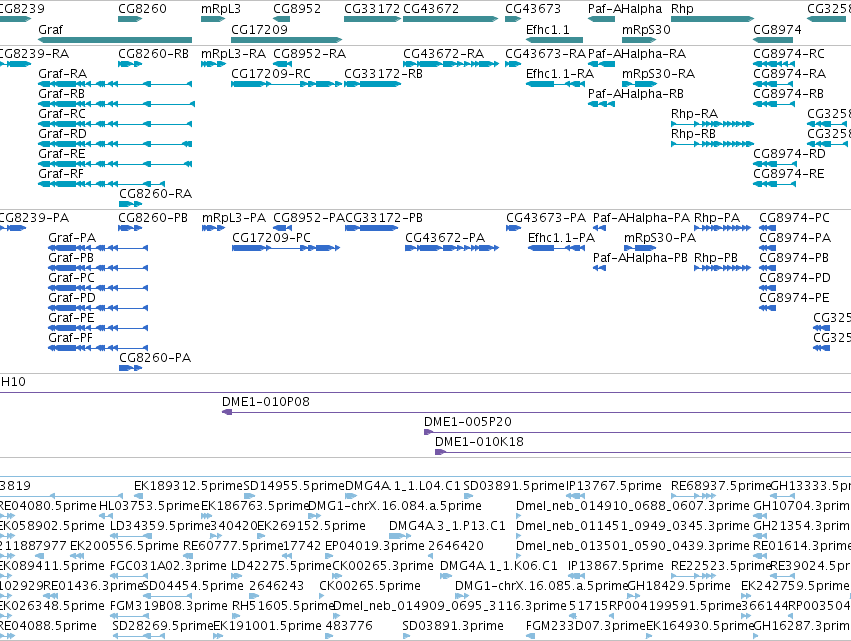Click the Graf-RF transcript label
Viewport: 851px width, 641px height.
[x=61, y=174]
